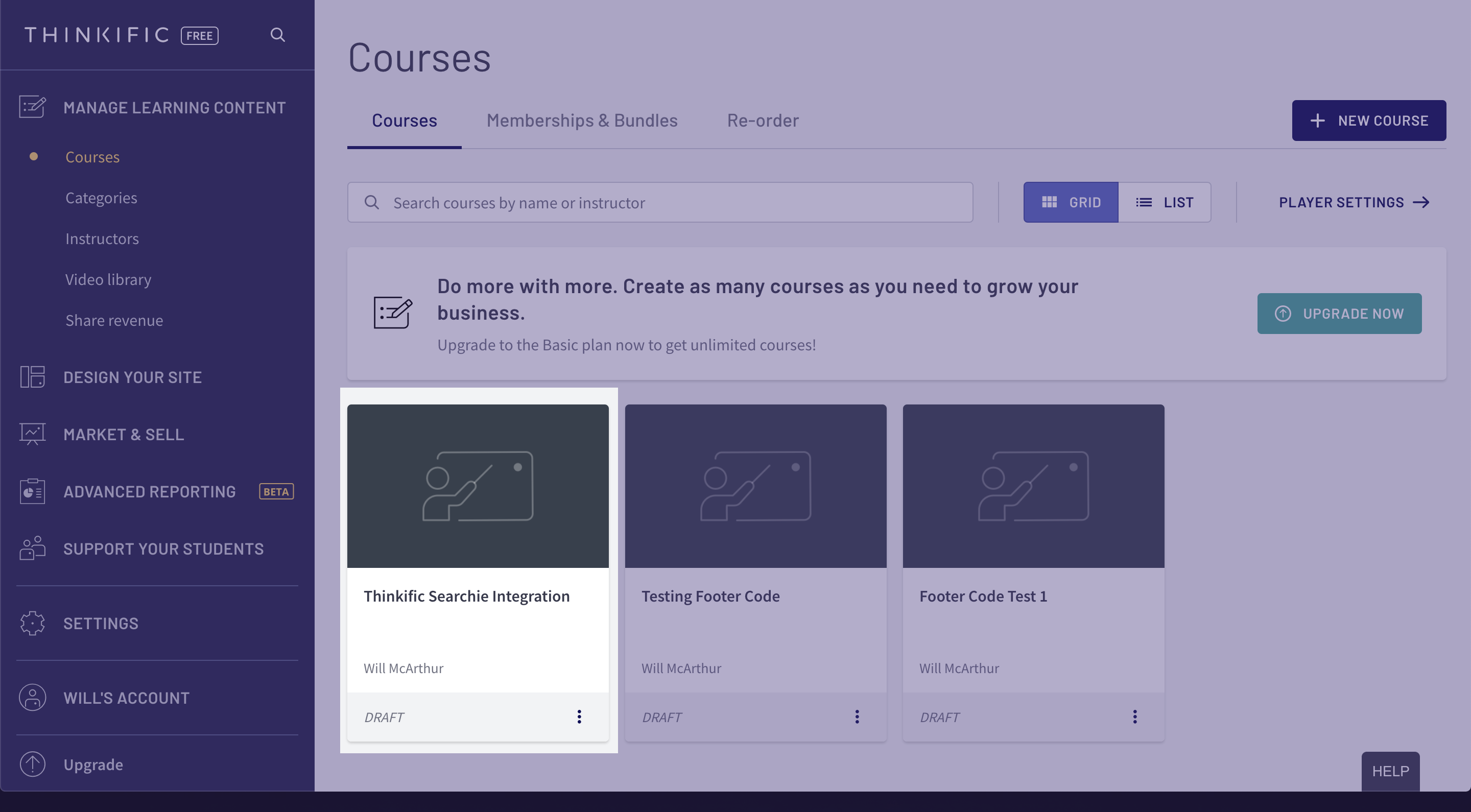Expand Manage Learning Content section
The width and height of the screenshot is (1471, 812).
click(174, 107)
